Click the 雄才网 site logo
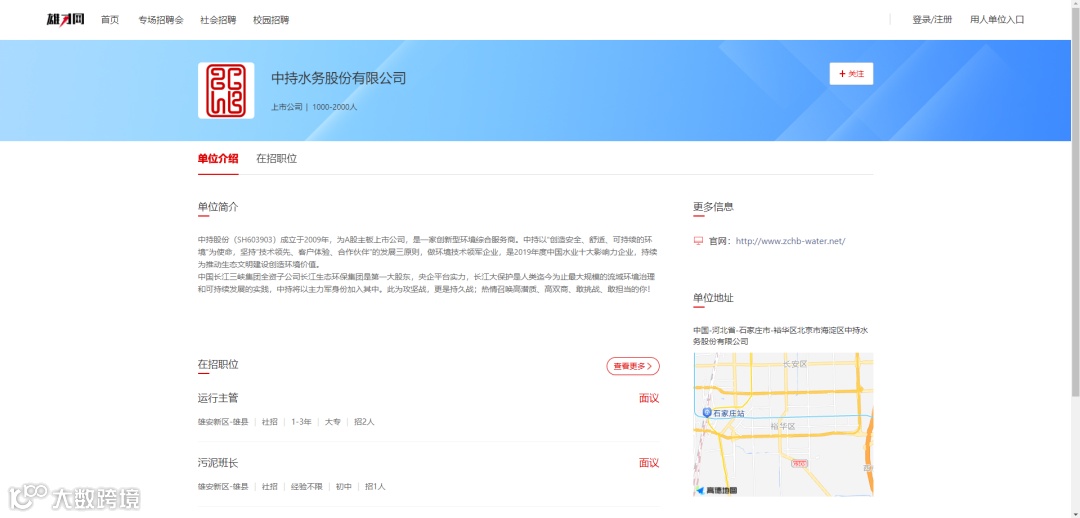 (x=65, y=19)
